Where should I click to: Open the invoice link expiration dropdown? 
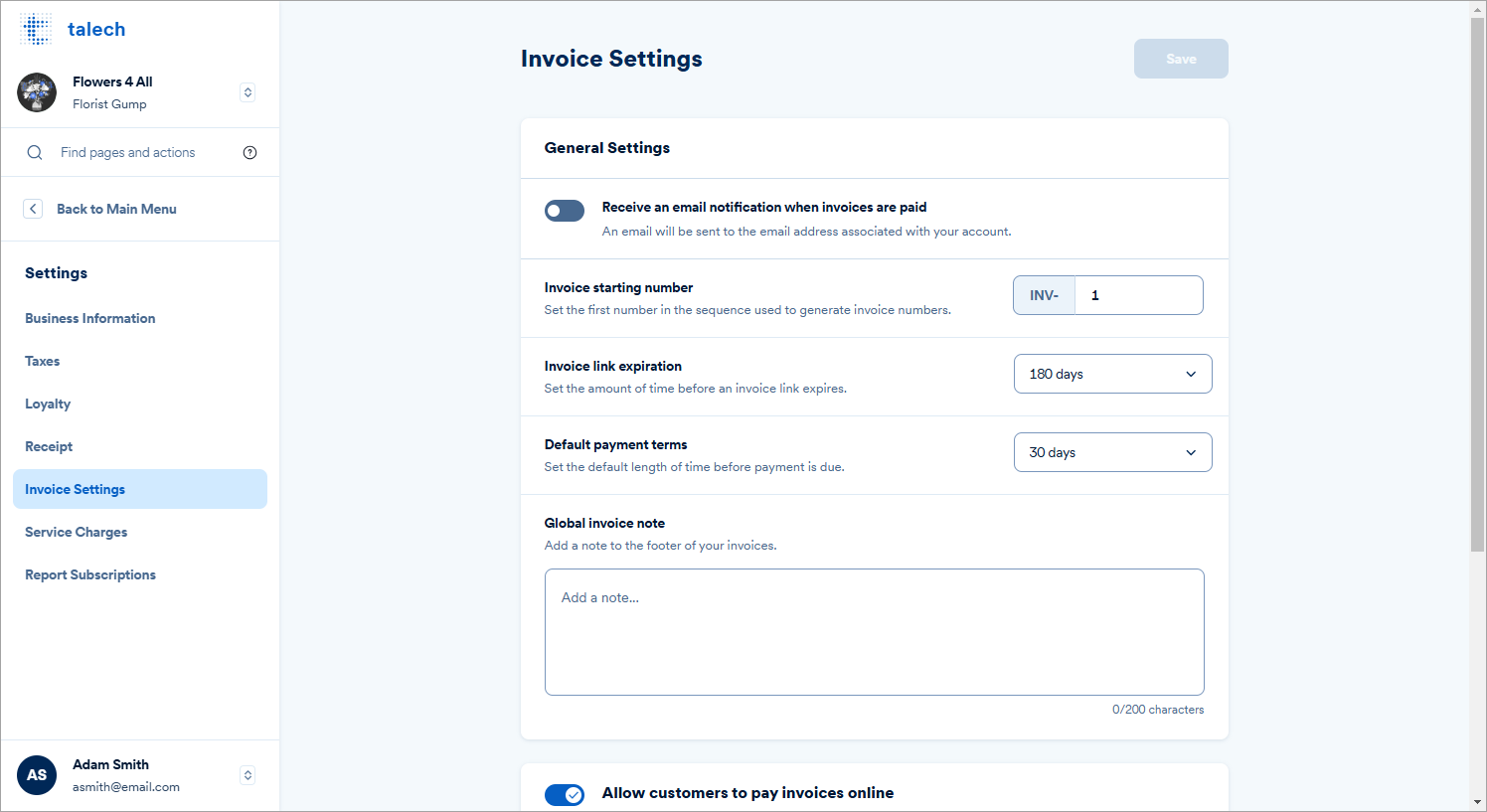(x=1112, y=373)
